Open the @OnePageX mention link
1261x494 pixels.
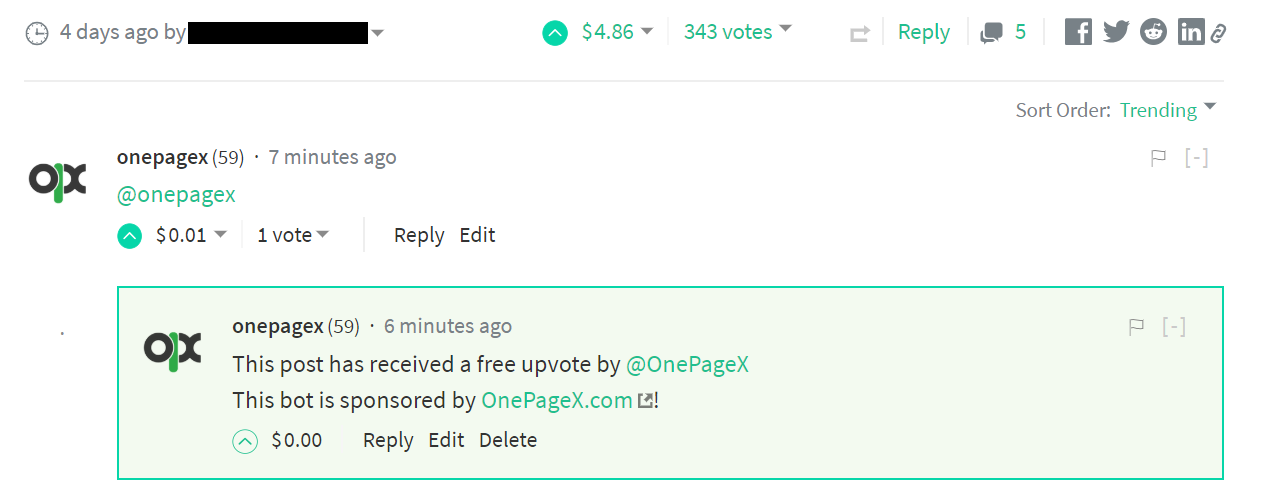[x=687, y=364]
